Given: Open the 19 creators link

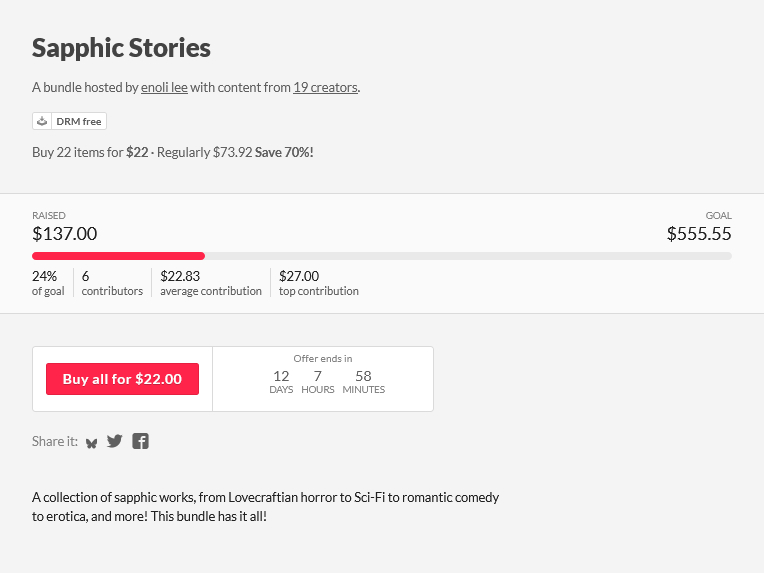Looking at the screenshot, I should (x=325, y=87).
